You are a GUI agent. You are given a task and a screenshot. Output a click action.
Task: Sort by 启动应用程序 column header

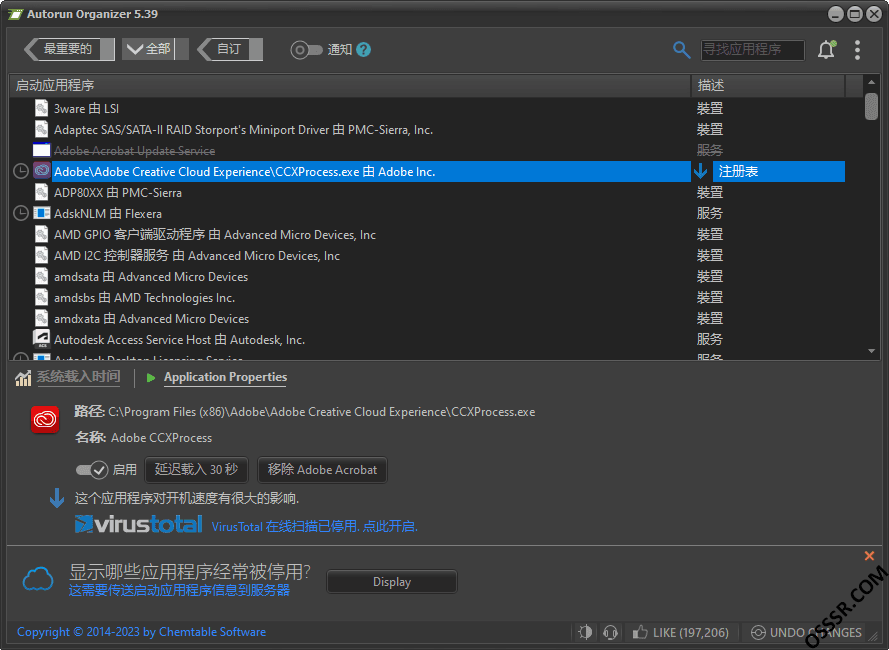pos(350,86)
